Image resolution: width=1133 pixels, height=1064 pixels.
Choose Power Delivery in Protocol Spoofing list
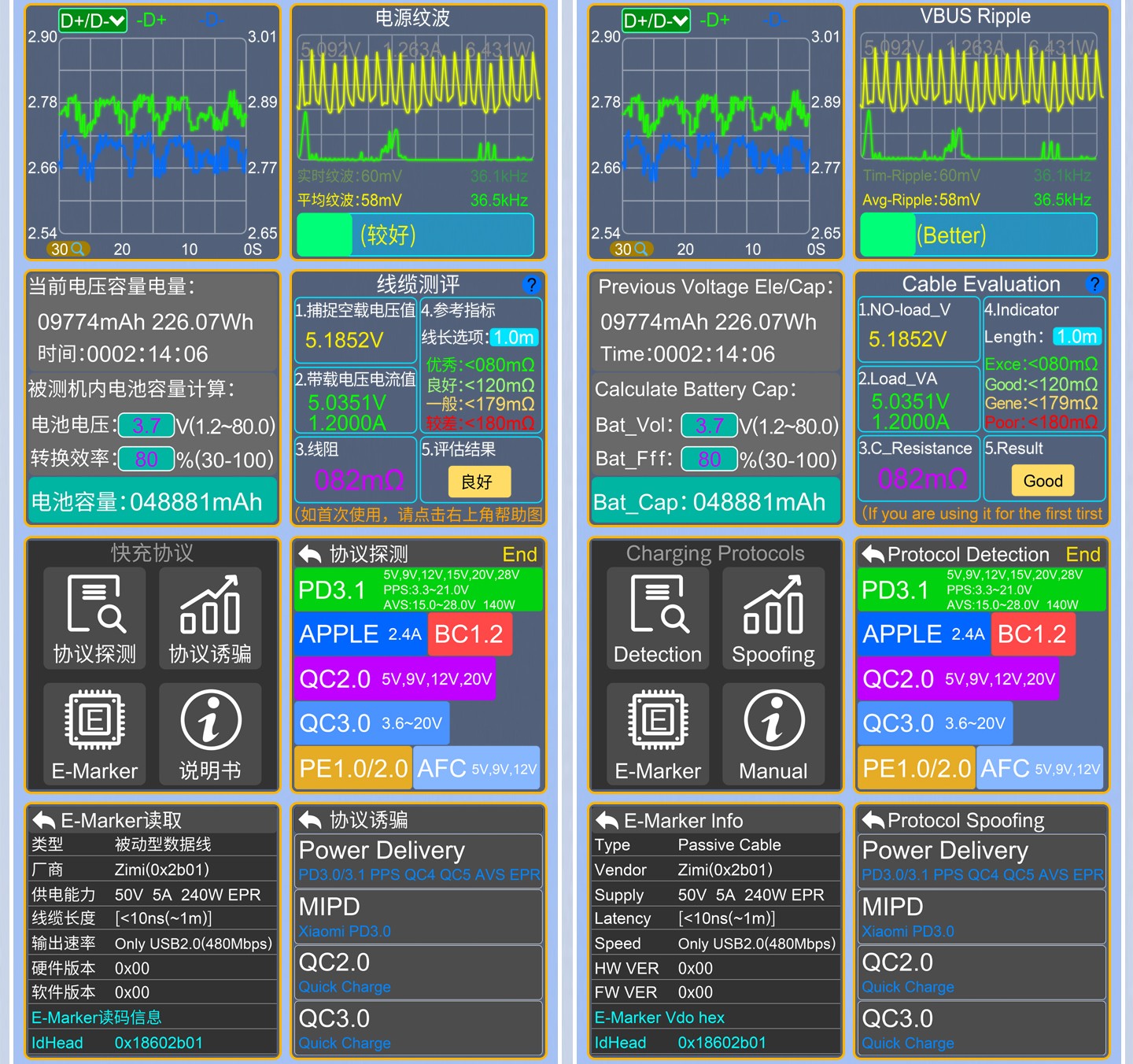pyautogui.click(x=982, y=860)
